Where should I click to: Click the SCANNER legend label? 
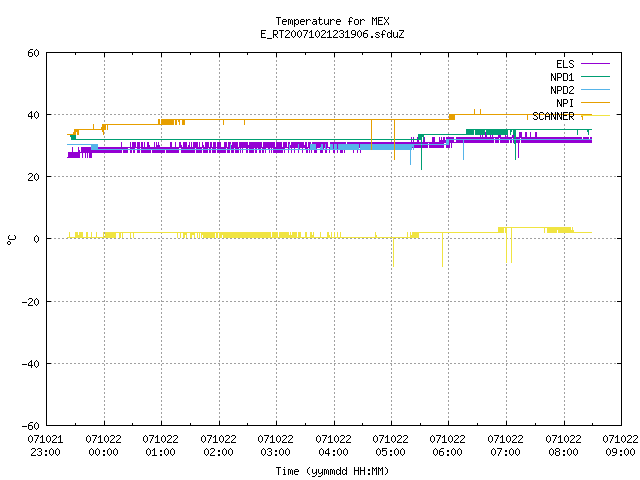click(x=553, y=116)
